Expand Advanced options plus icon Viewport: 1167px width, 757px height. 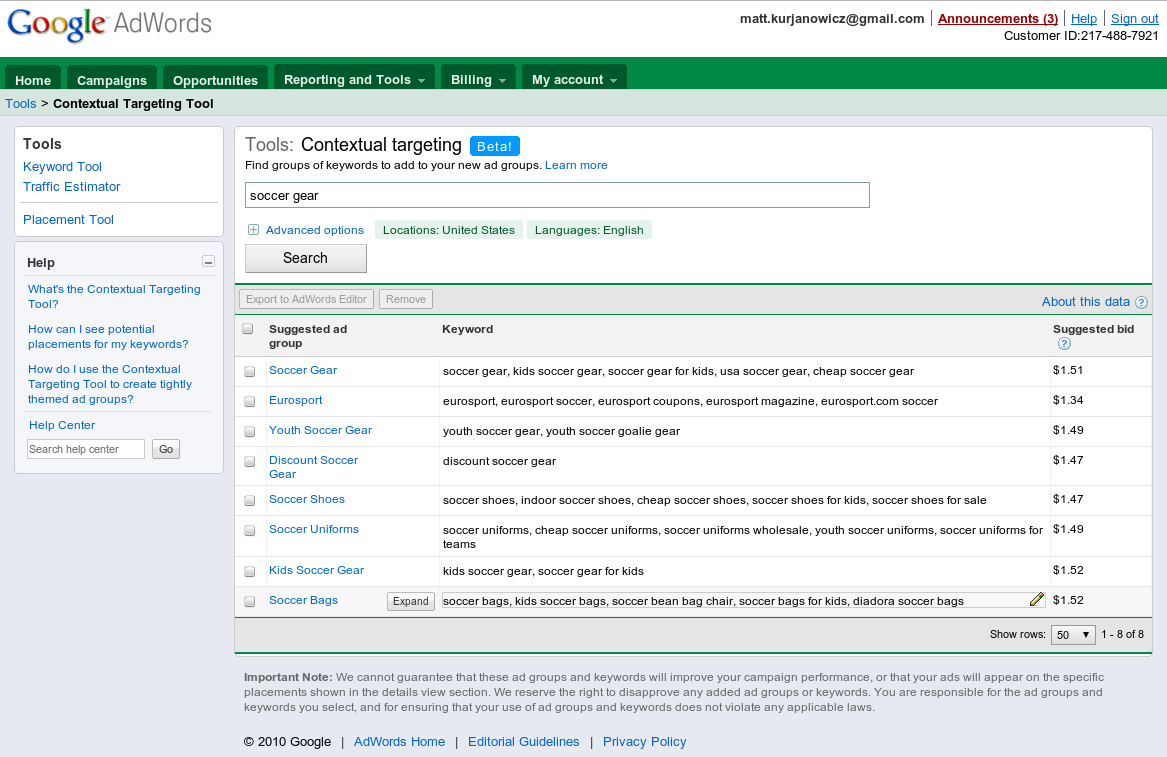point(253,230)
